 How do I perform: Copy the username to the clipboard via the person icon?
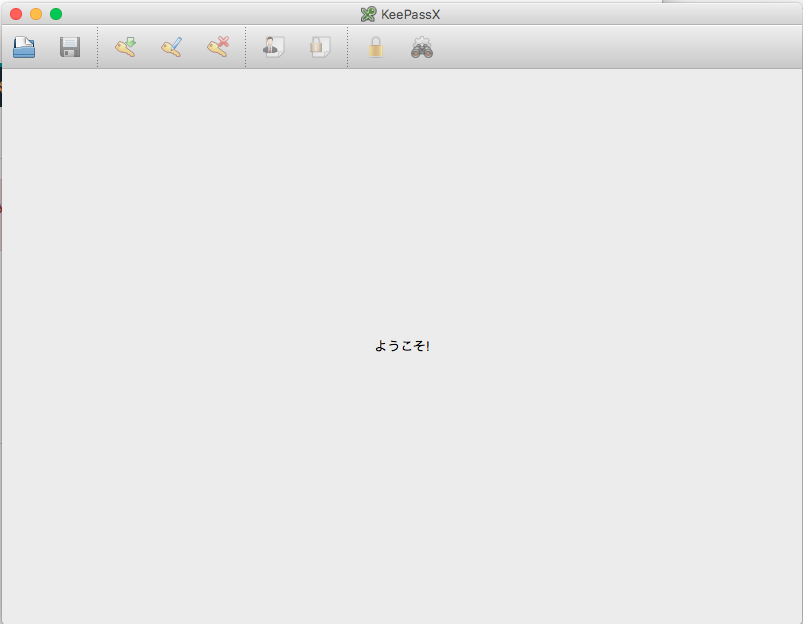coord(273,47)
